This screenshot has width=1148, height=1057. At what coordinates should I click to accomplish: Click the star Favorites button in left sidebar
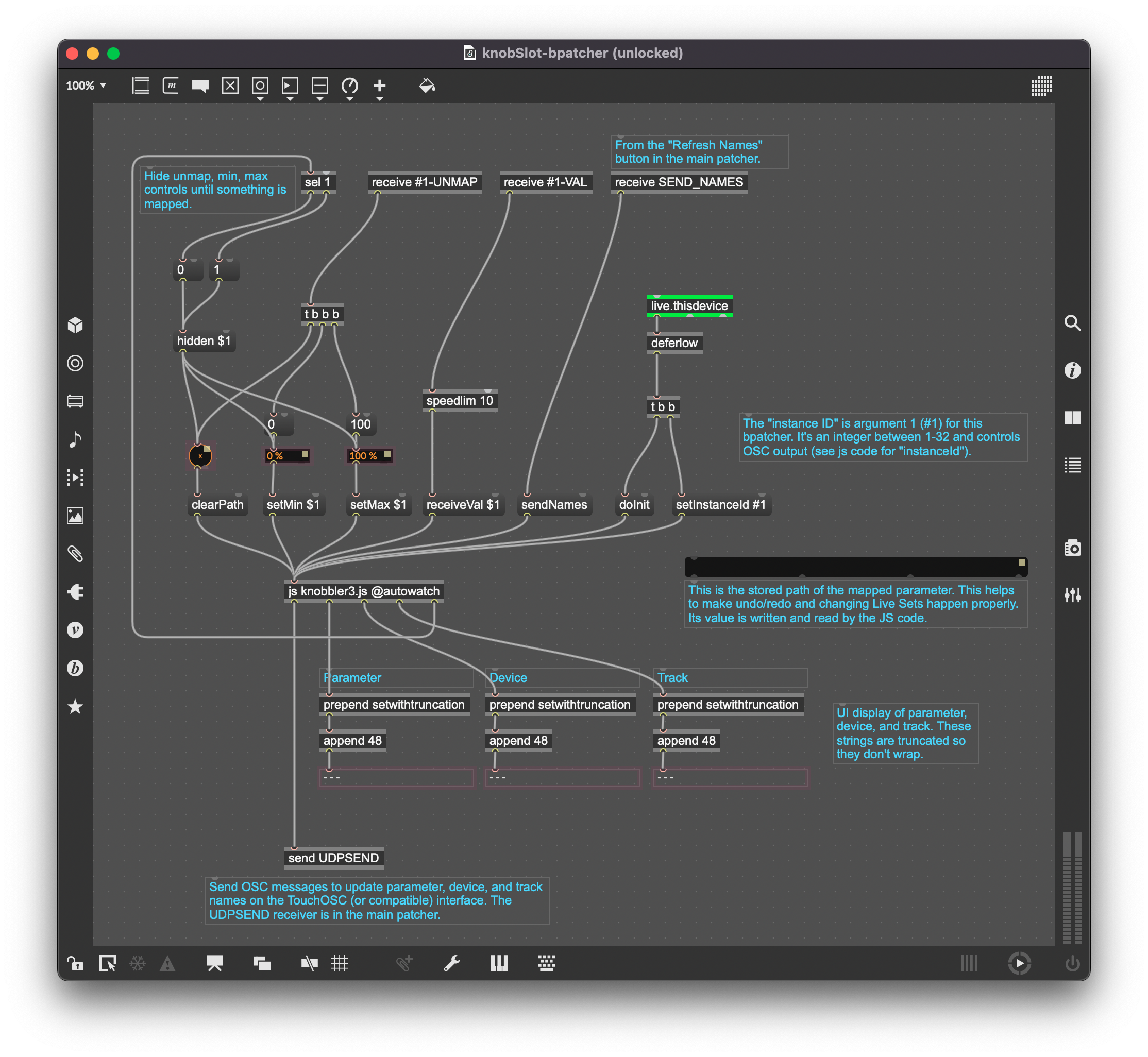click(75, 708)
